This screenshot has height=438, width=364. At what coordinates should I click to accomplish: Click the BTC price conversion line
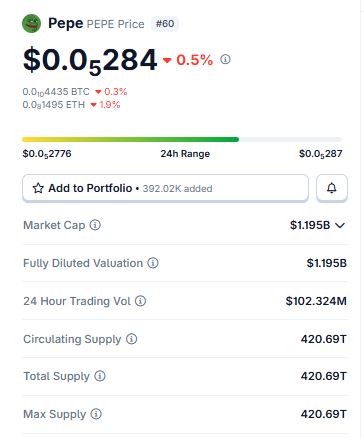75,92
